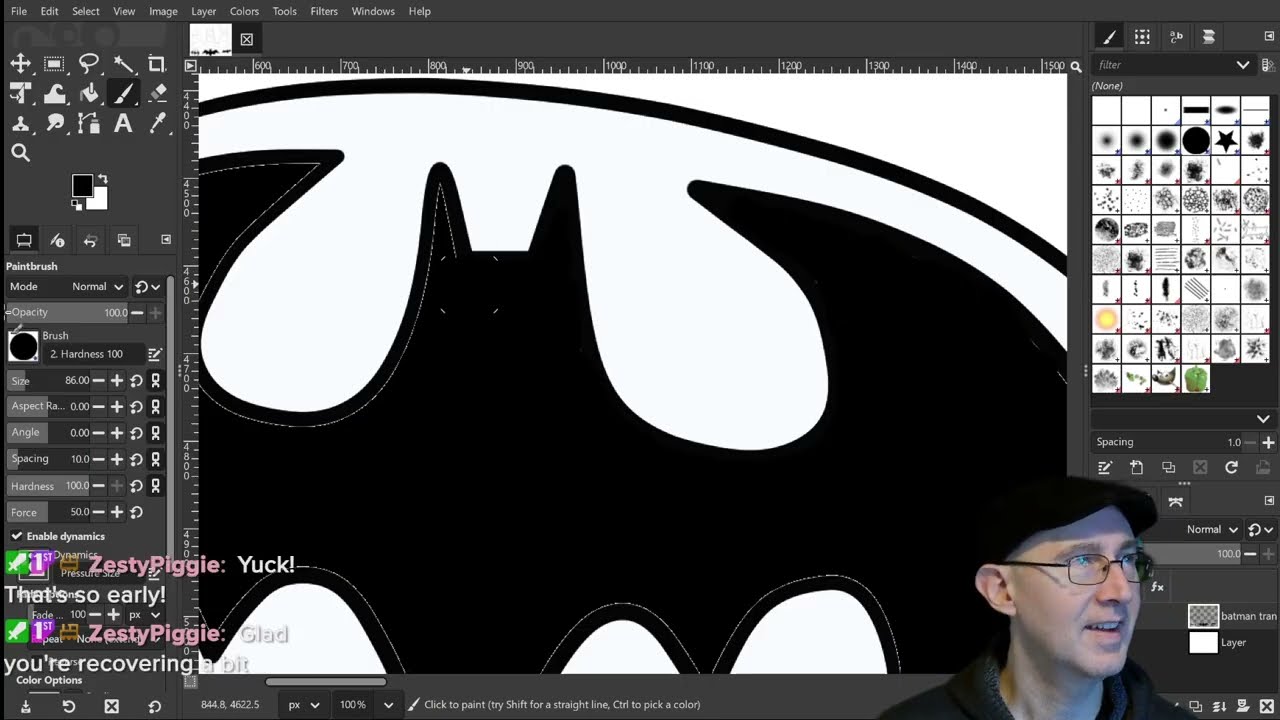Select the Paths tool

click(89, 124)
